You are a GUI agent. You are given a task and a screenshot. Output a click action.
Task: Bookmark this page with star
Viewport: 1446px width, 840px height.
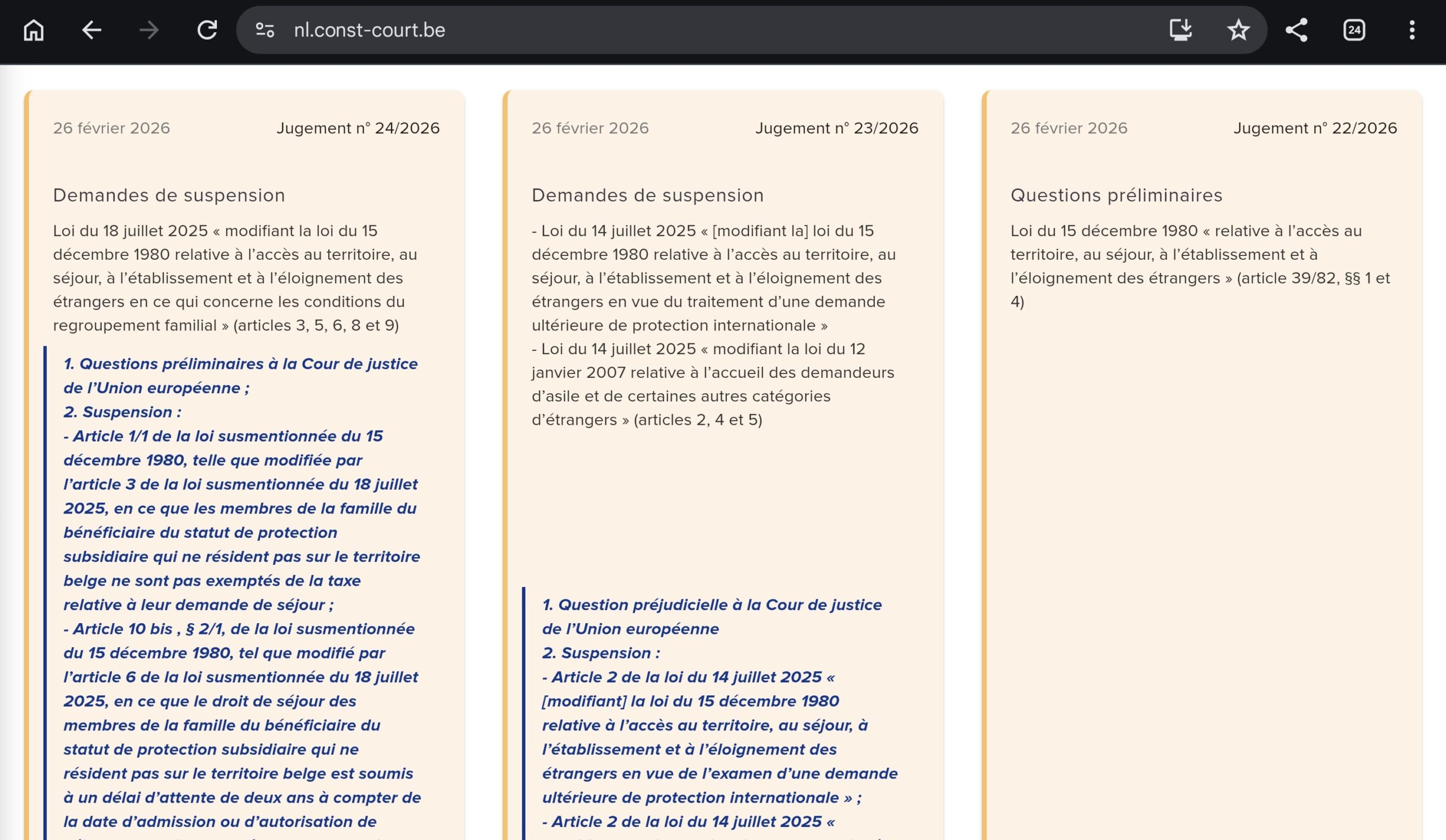(x=1238, y=30)
